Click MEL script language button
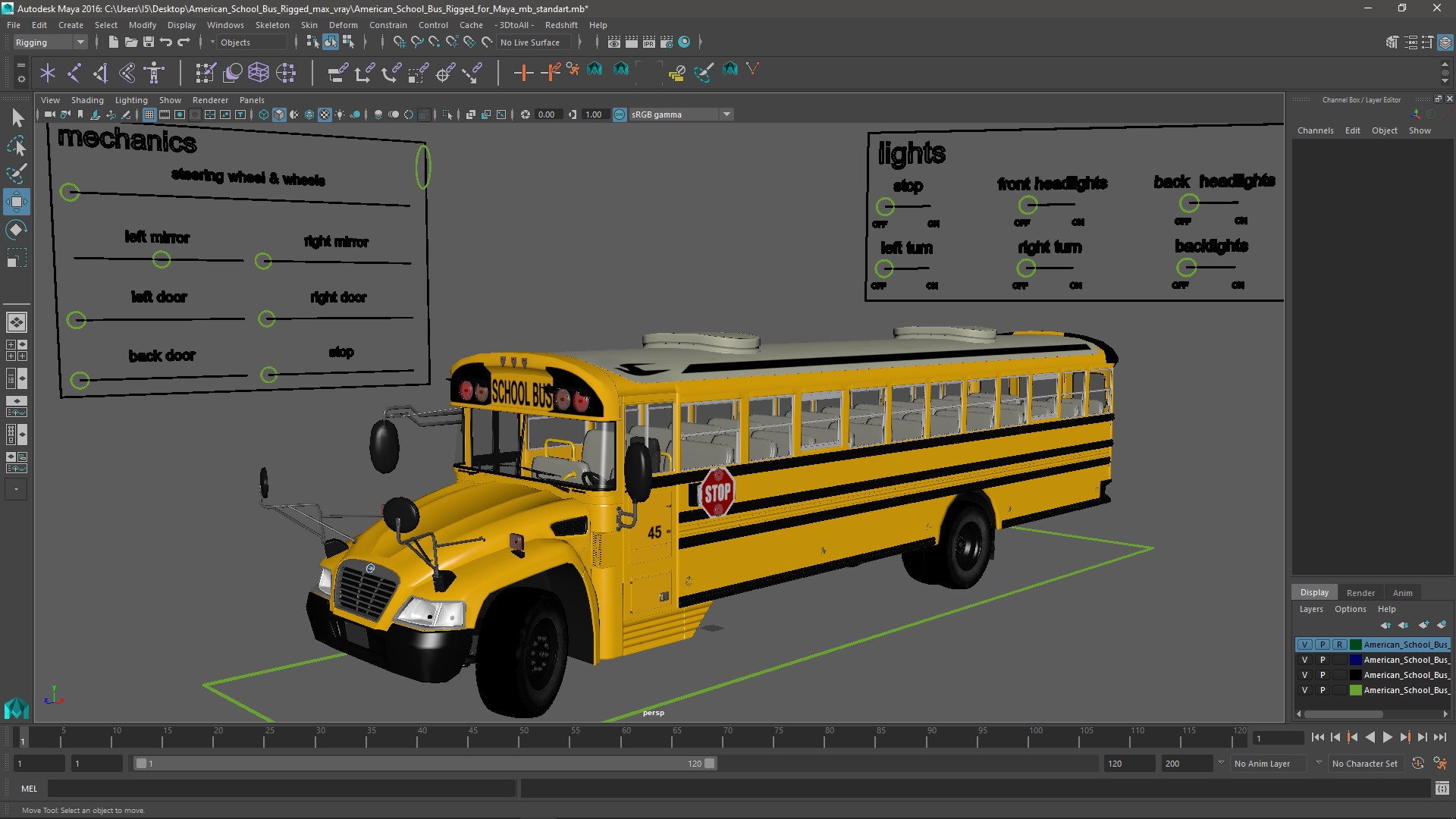Image resolution: width=1456 pixels, height=819 pixels. click(x=29, y=789)
